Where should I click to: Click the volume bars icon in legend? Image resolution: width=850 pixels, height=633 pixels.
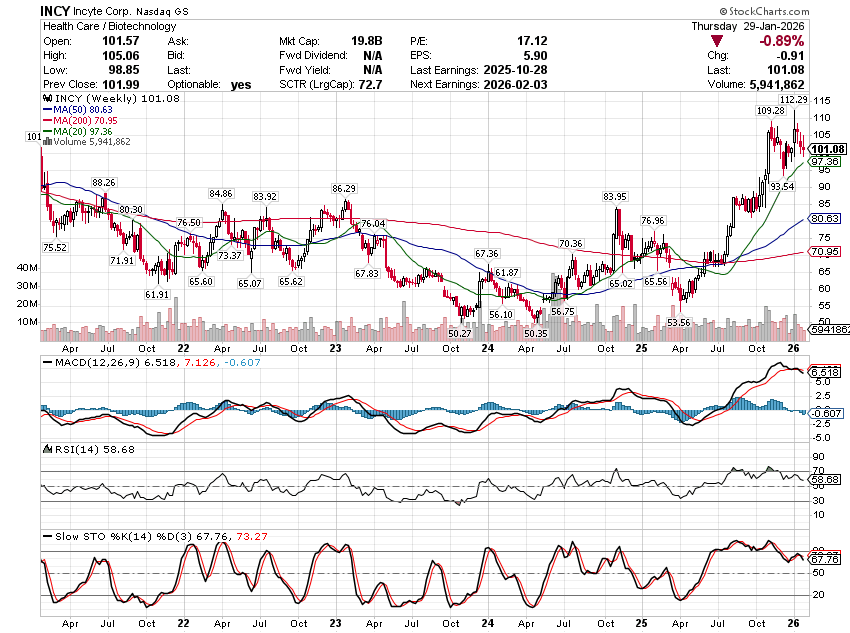47,142
